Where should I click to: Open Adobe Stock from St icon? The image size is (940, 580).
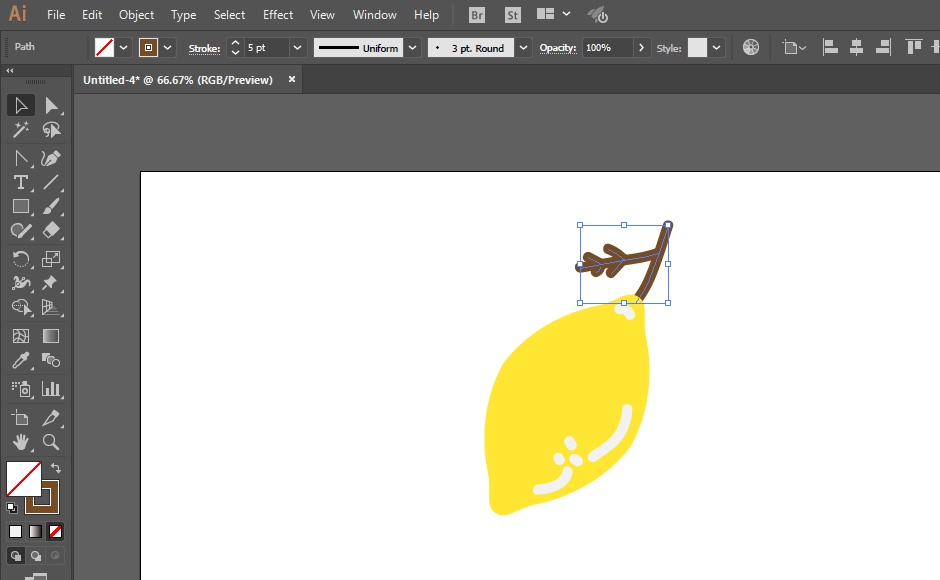(x=513, y=15)
